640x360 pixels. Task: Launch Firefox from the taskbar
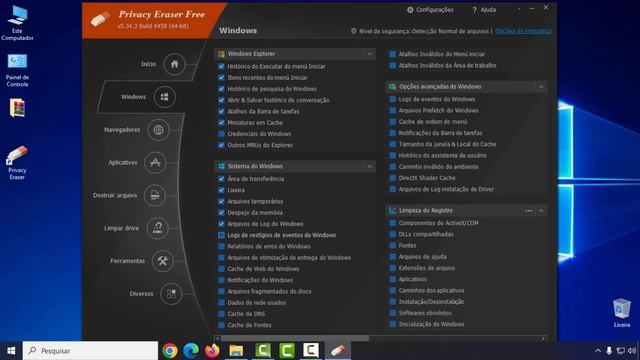[212, 351]
